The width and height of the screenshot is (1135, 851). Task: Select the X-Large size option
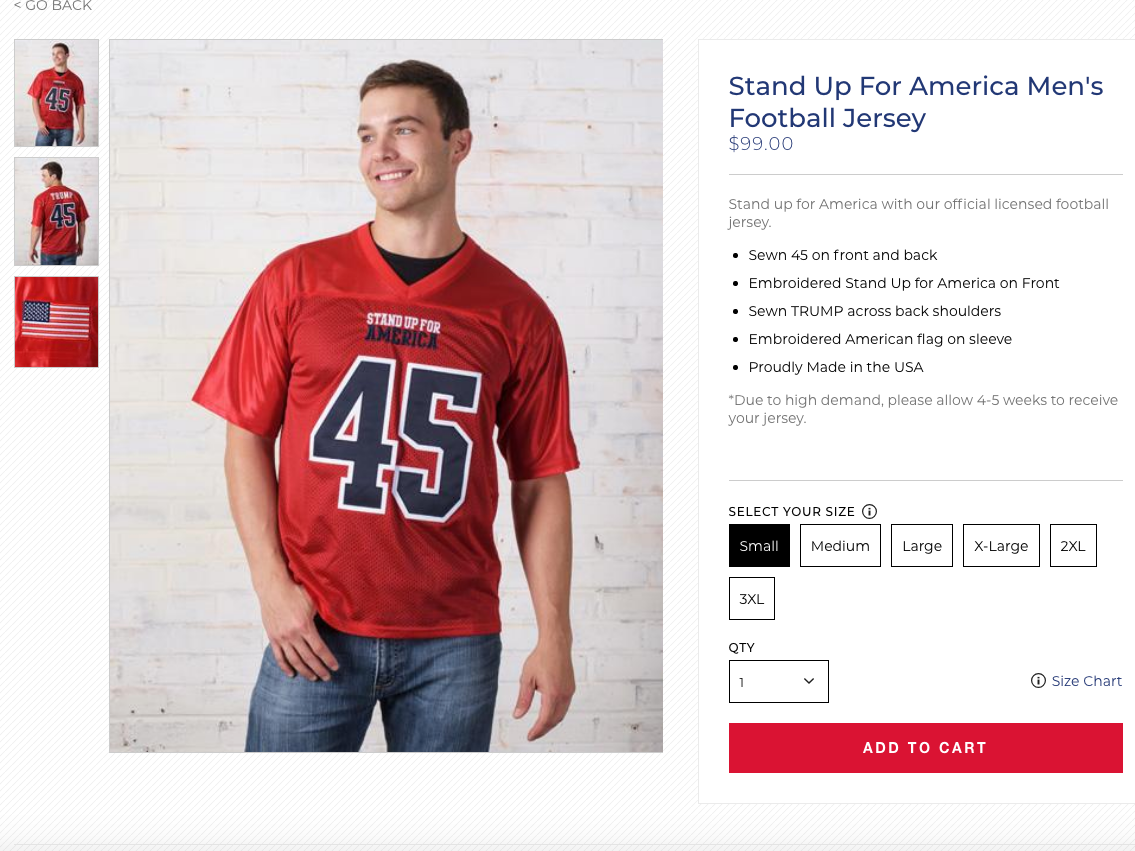[x=1001, y=546]
